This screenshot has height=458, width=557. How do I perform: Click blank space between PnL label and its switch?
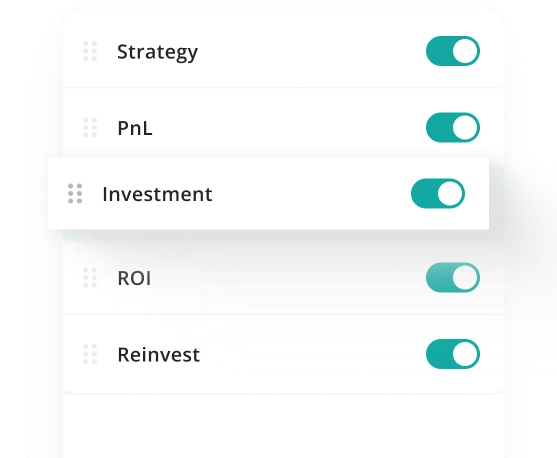[289, 128]
